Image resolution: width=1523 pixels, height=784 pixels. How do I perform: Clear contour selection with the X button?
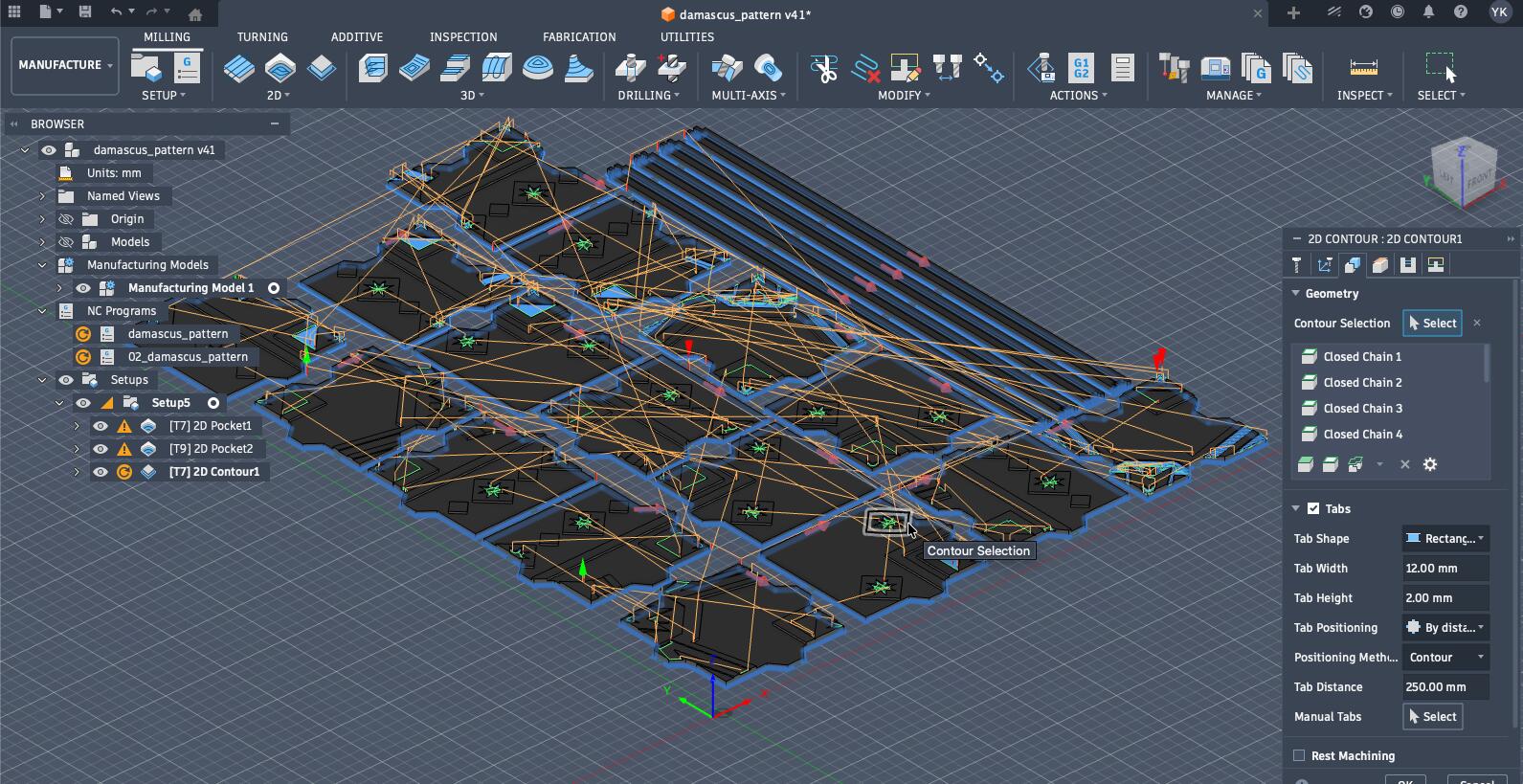(1477, 324)
